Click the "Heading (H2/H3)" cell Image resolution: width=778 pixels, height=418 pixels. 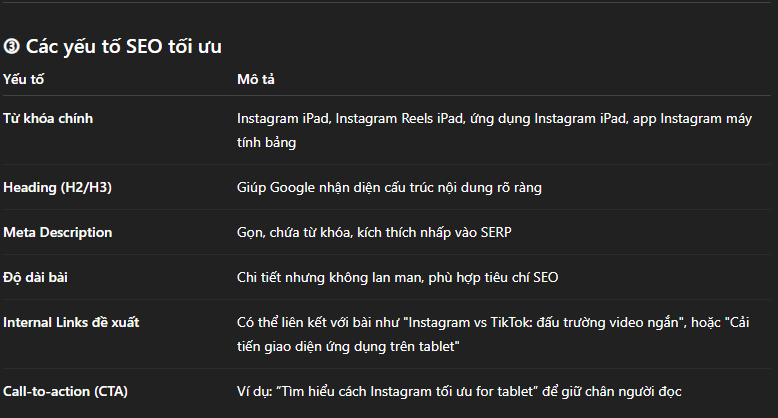[x=58, y=188]
